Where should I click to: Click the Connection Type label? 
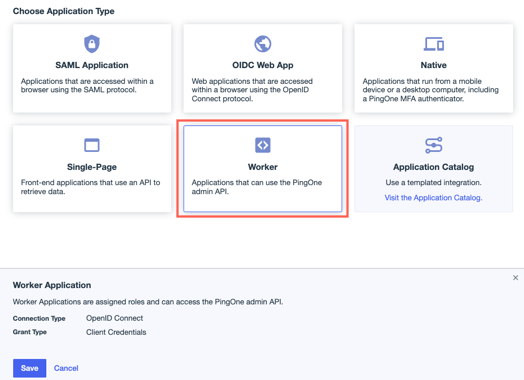39,319
